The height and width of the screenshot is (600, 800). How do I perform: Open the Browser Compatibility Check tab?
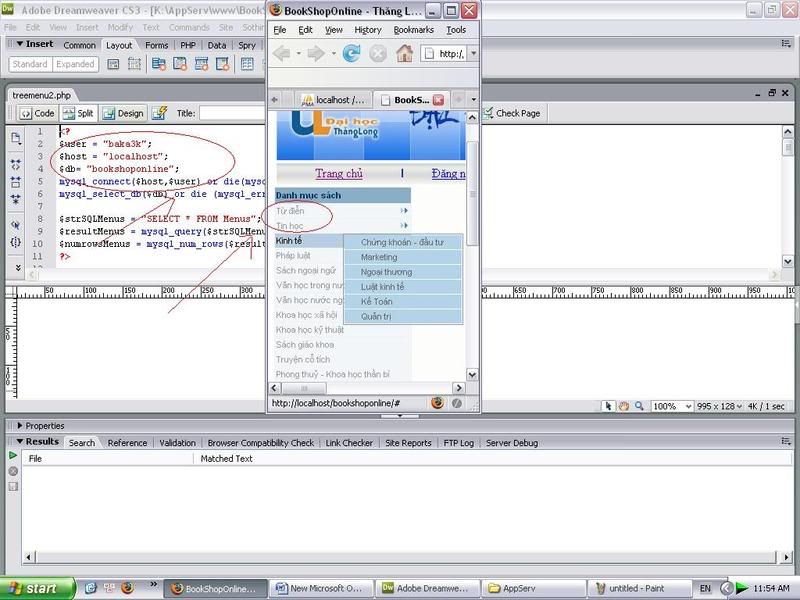[261, 443]
